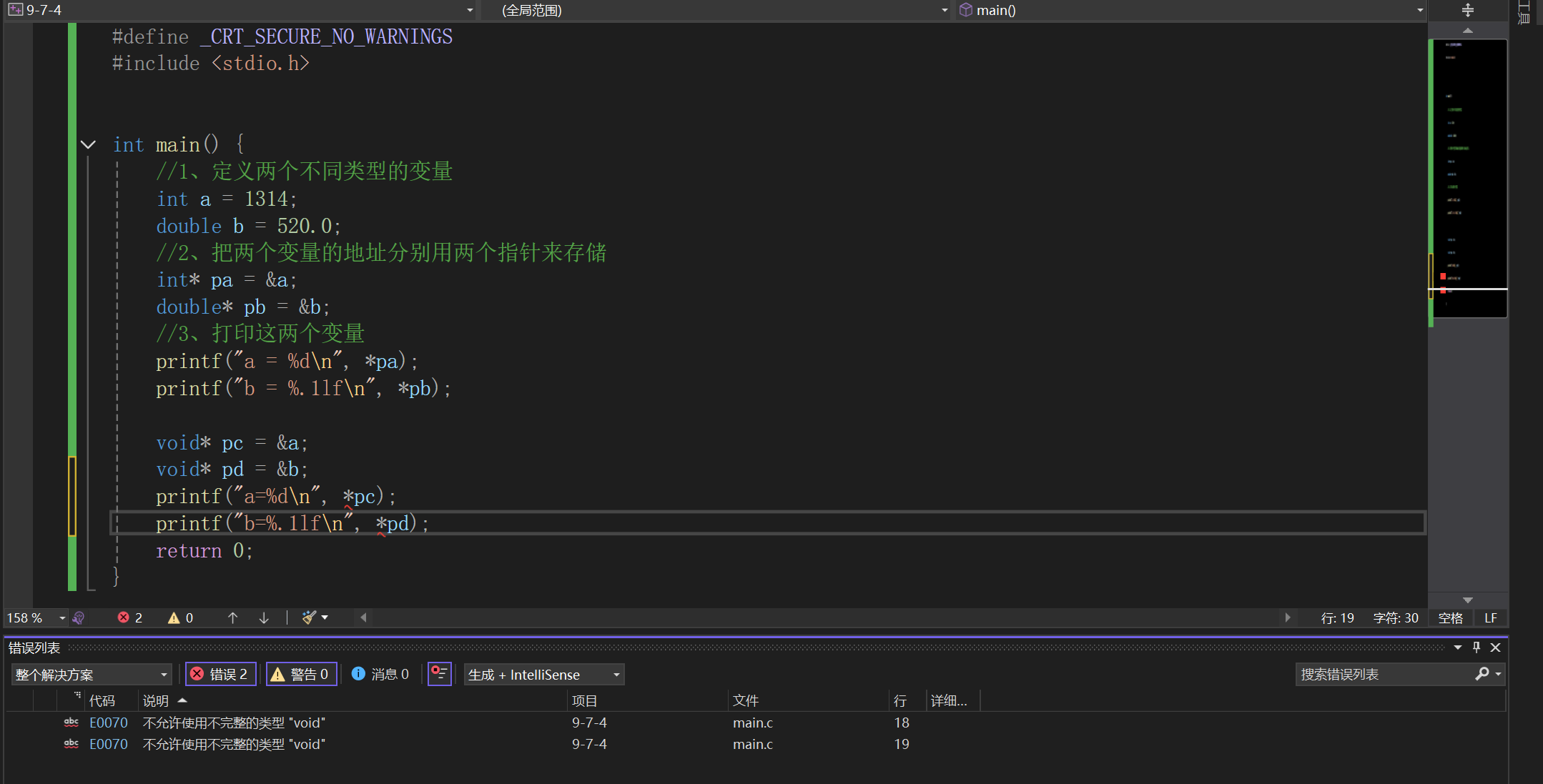Screen dimensions: 1543x784
Task: Toggle the 错误 2 filter button
Action: coord(220,674)
